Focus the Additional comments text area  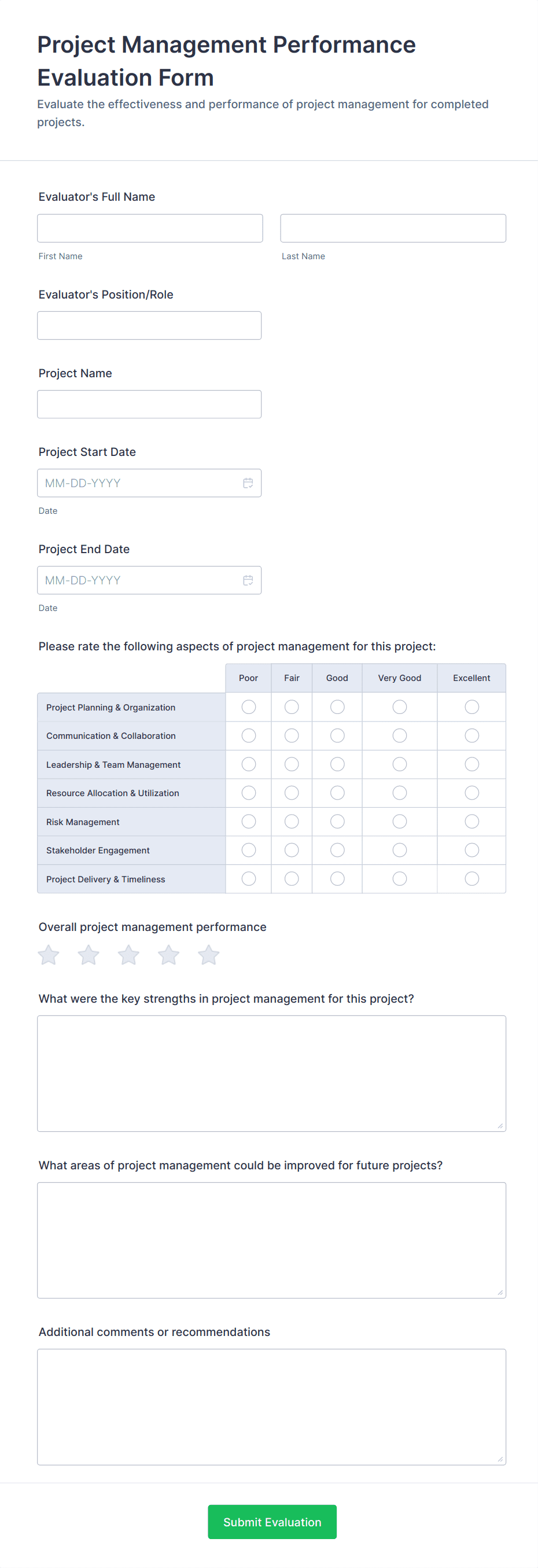point(271,1406)
